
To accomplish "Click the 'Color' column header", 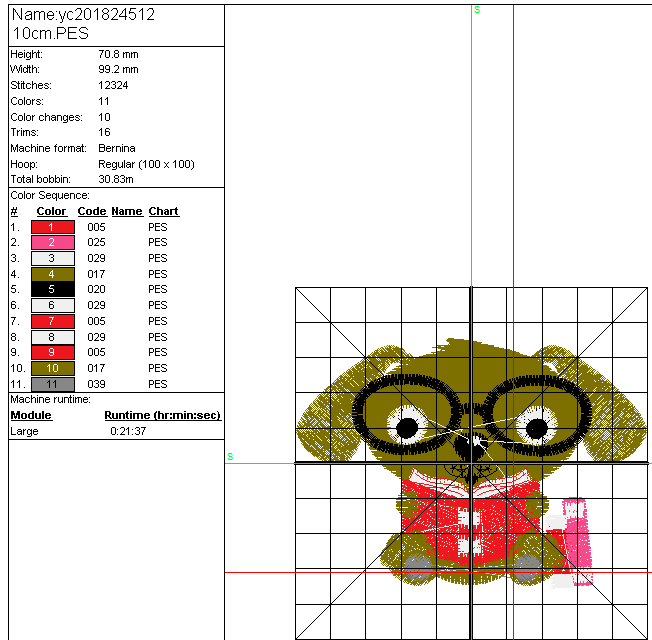I will pyautogui.click(x=51, y=211).
